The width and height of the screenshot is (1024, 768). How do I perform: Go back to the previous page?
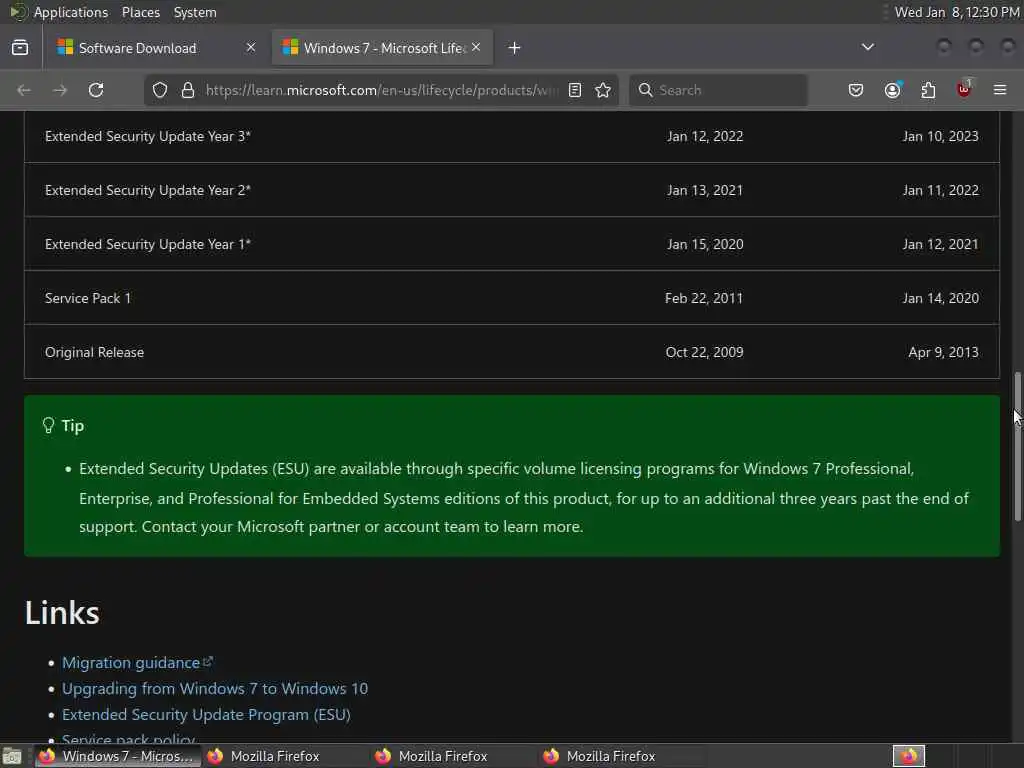click(x=24, y=90)
